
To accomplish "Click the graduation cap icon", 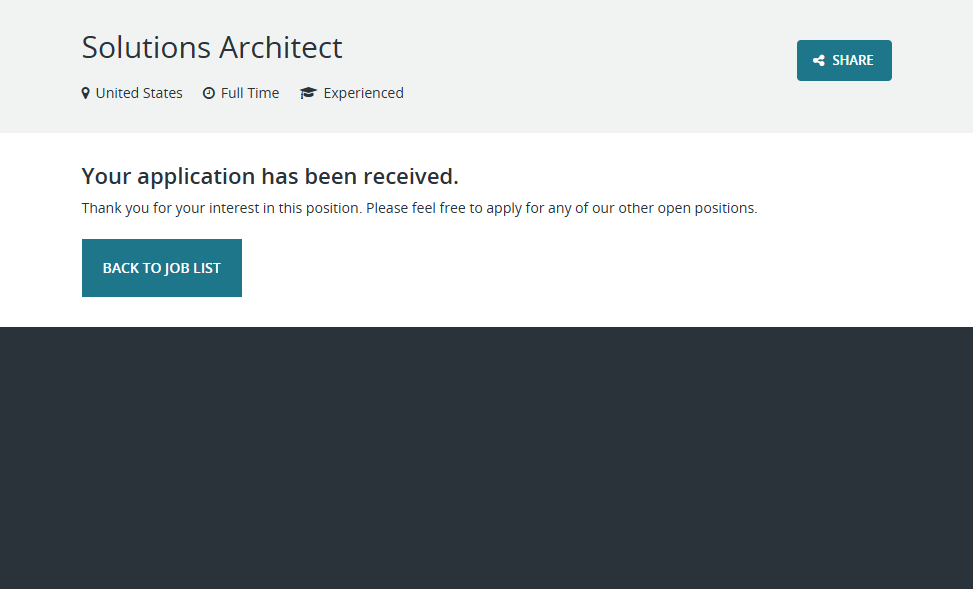I will click(x=308, y=93).
